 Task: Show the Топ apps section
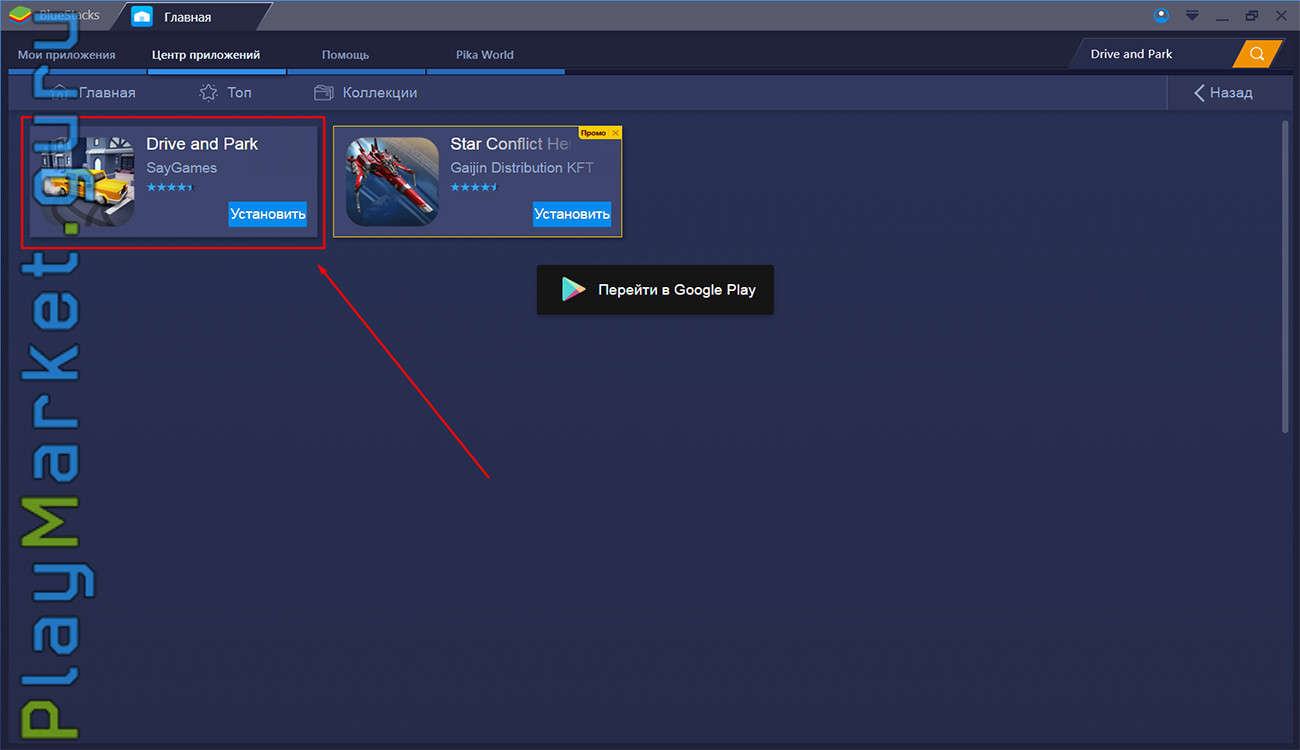(x=225, y=92)
